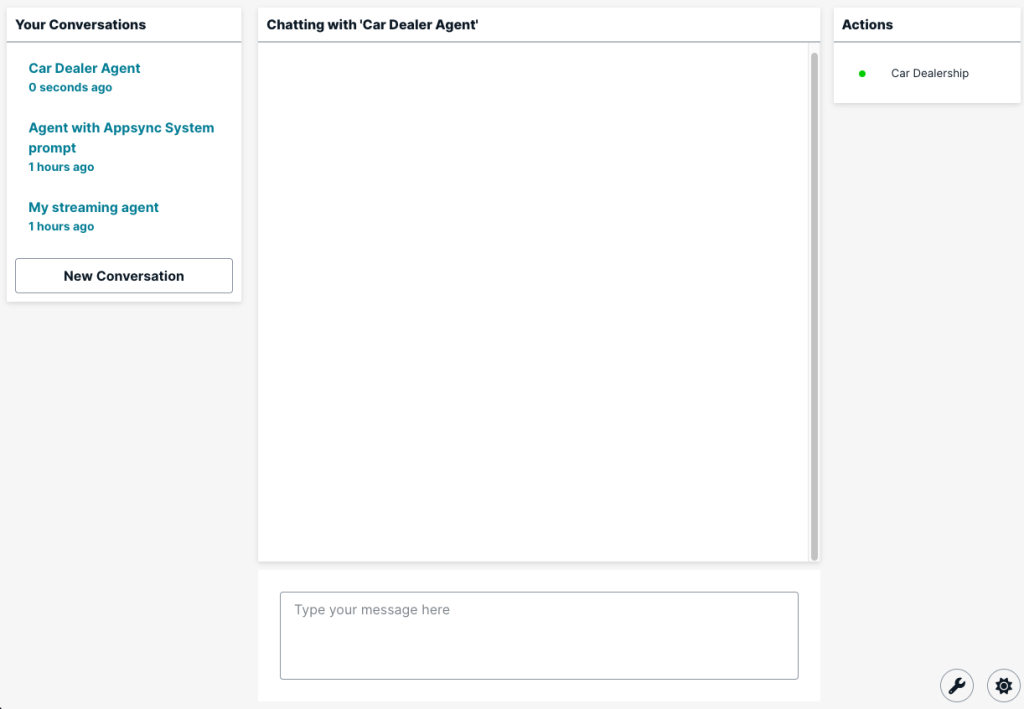Viewport: 1024px width, 709px height.
Task: Click the chat window scrollbar
Action: 814,300
